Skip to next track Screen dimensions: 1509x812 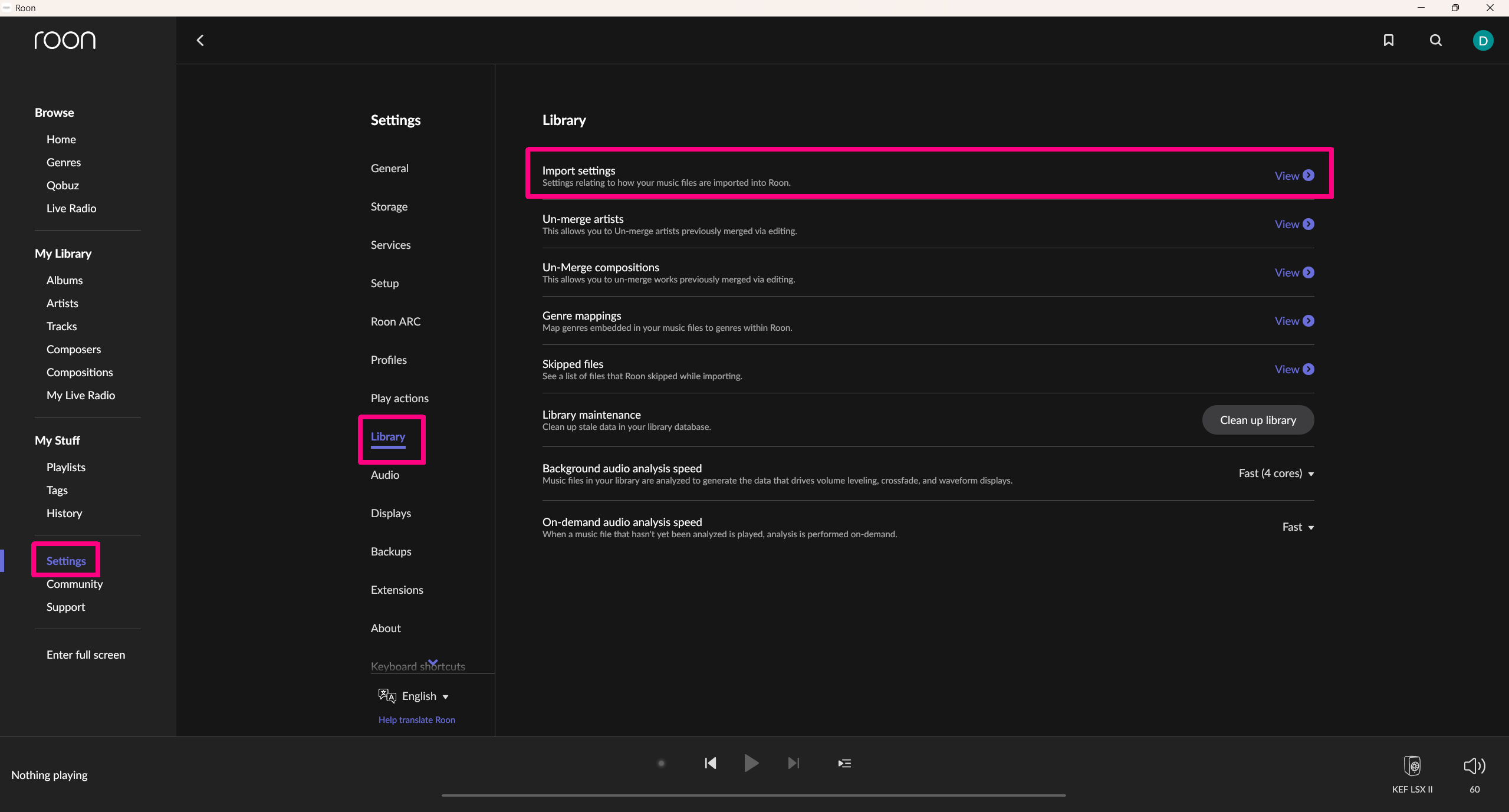(x=794, y=763)
